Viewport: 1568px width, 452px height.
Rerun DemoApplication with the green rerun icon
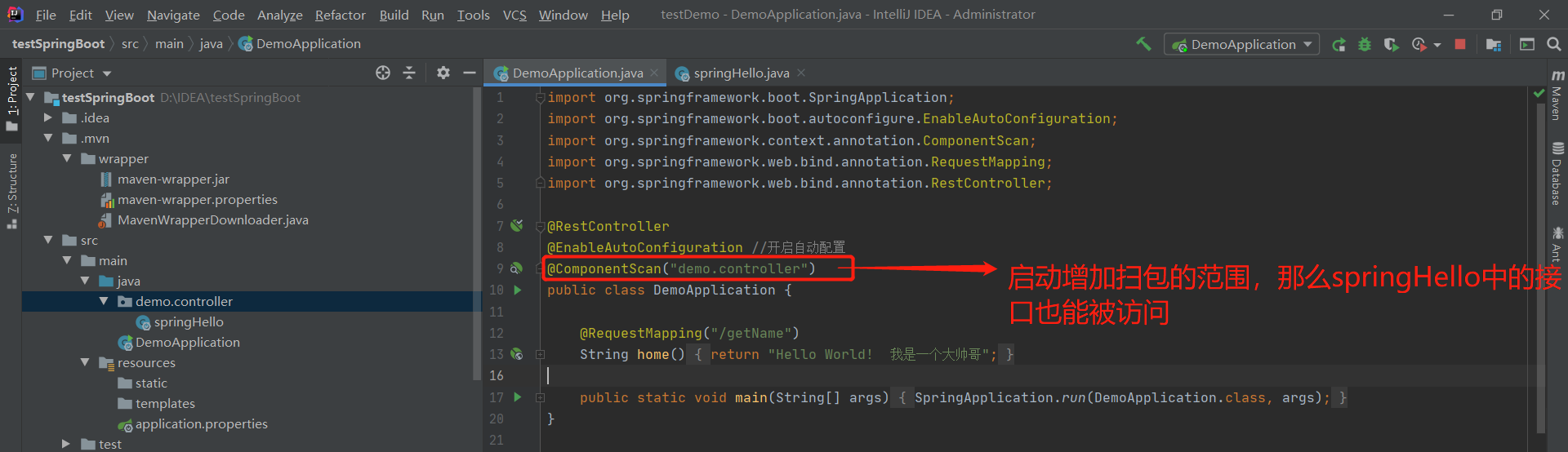click(x=1339, y=45)
